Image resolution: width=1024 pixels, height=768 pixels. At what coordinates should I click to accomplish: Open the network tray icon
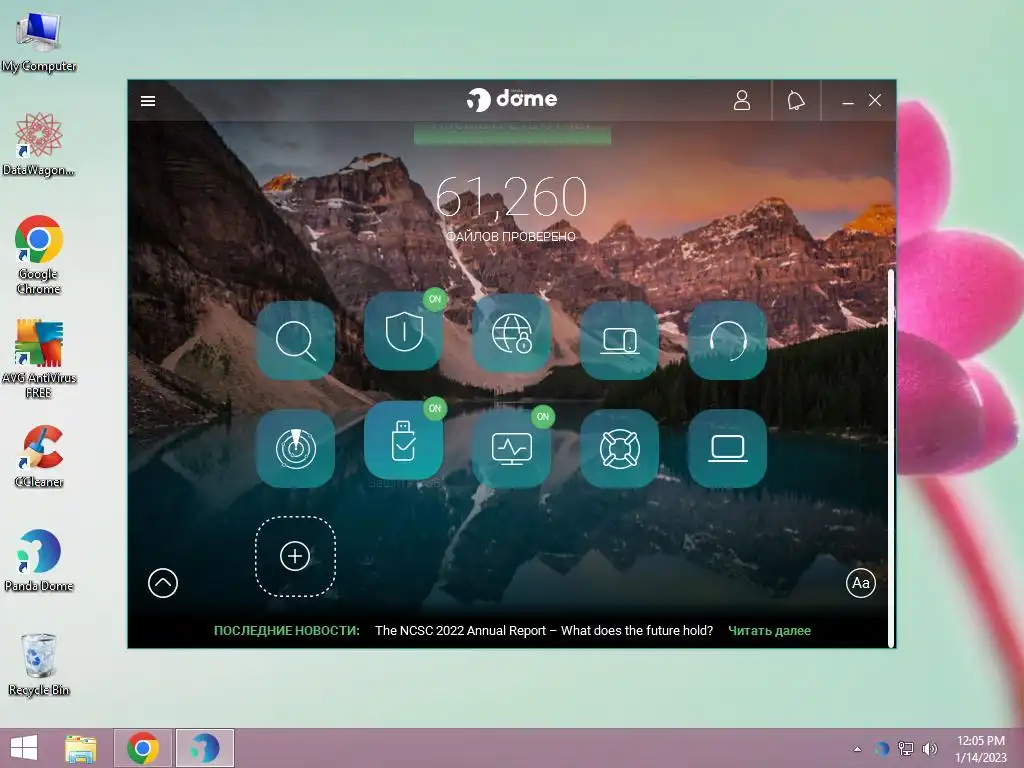[x=906, y=748]
